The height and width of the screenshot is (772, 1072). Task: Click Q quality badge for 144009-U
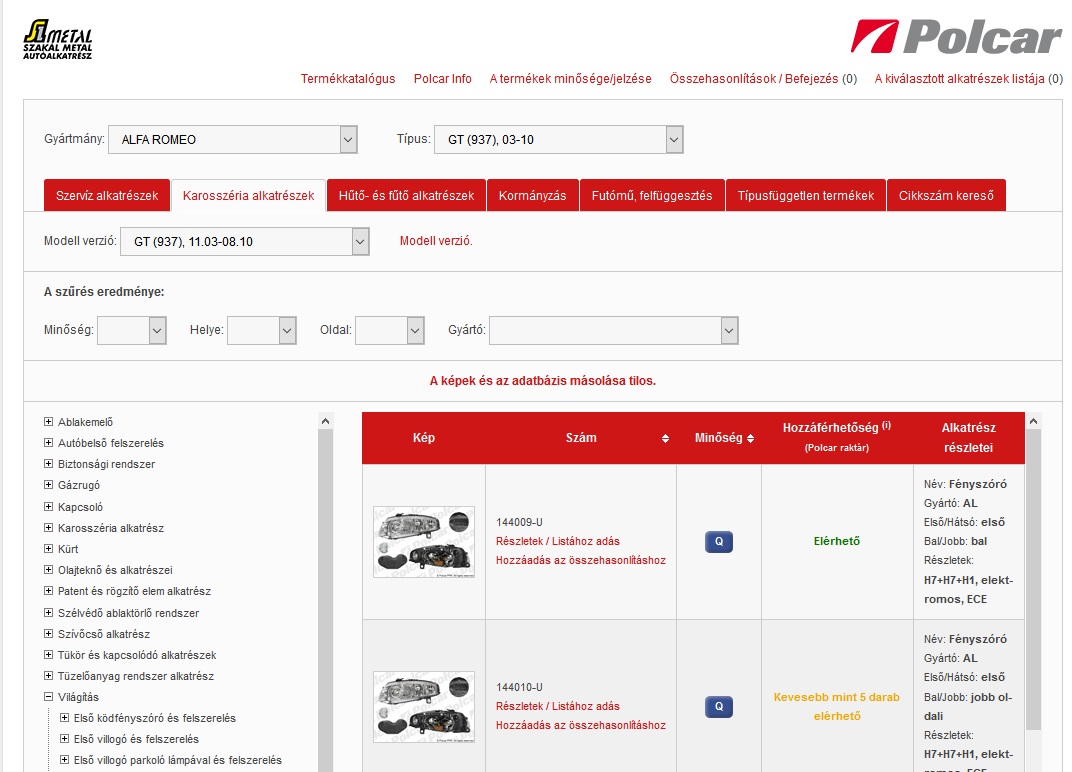(x=719, y=542)
